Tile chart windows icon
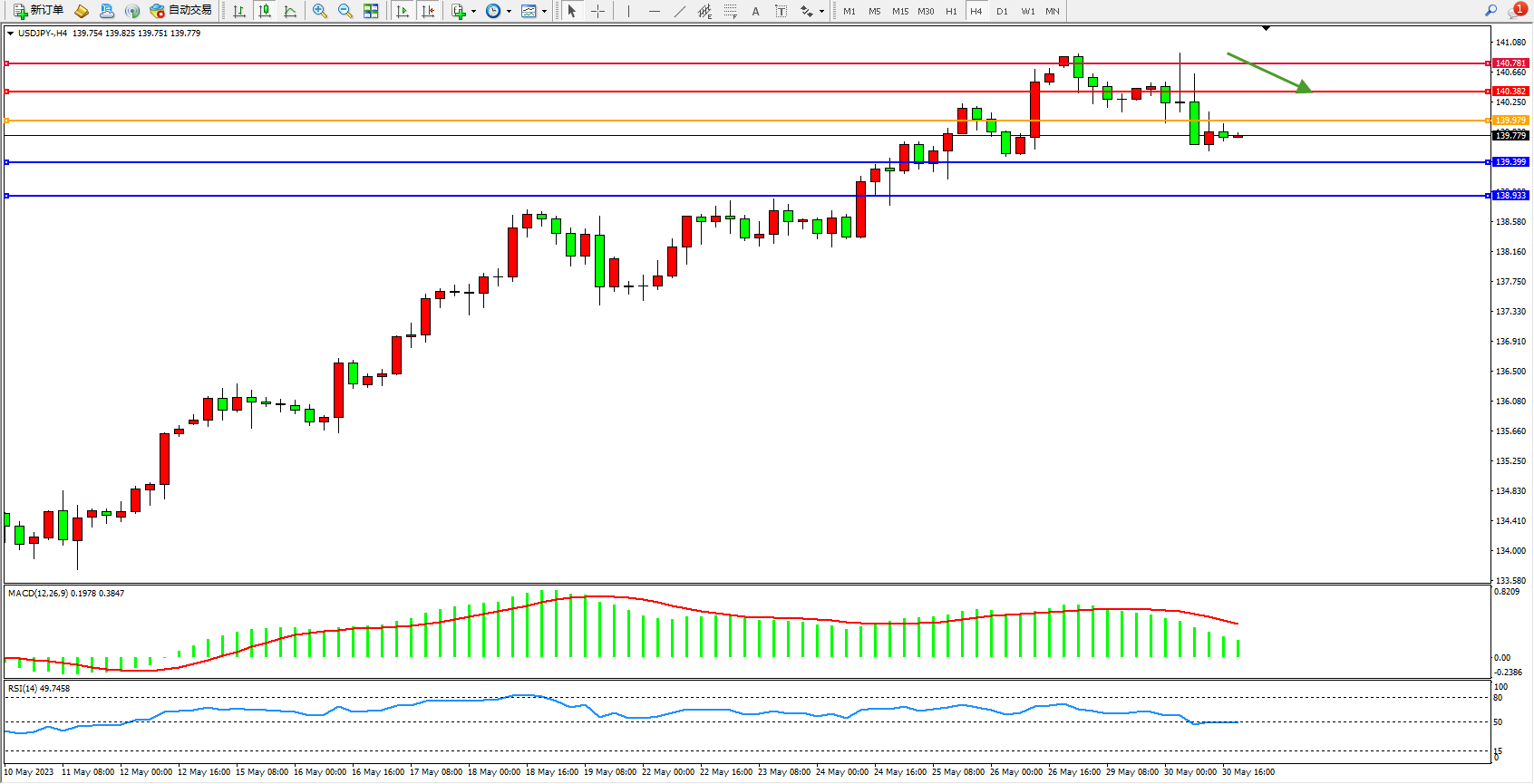1534x784 pixels. point(371,11)
